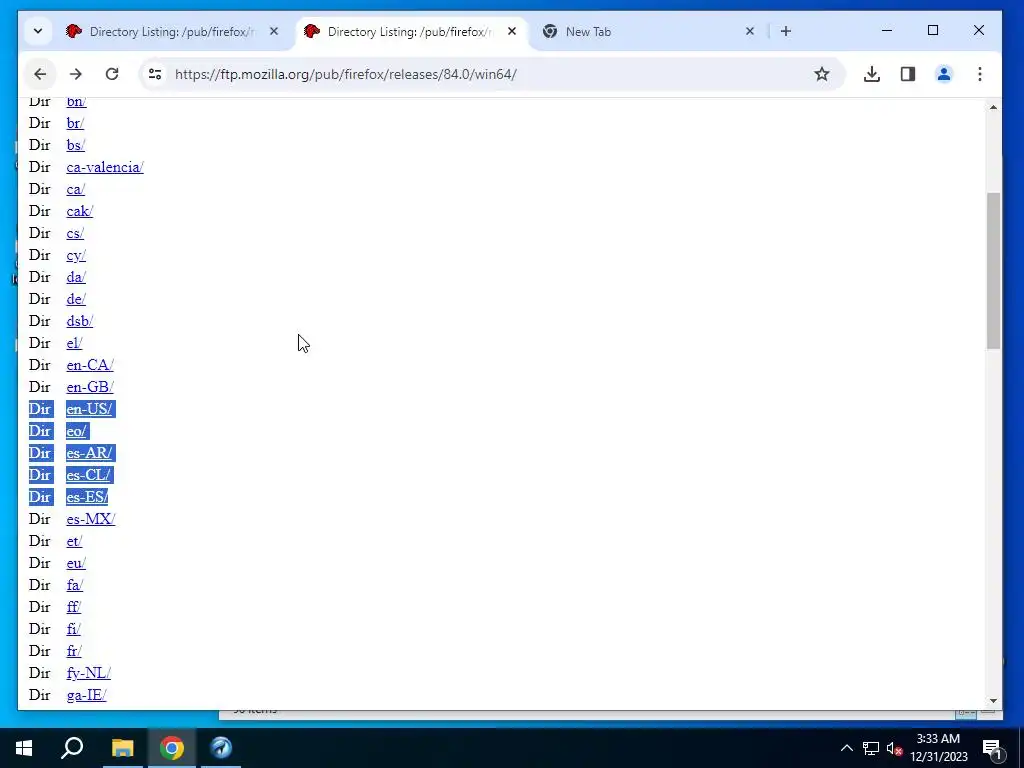Open the ff/ directory
Viewport: 1024px width, 768px height.
[74, 607]
